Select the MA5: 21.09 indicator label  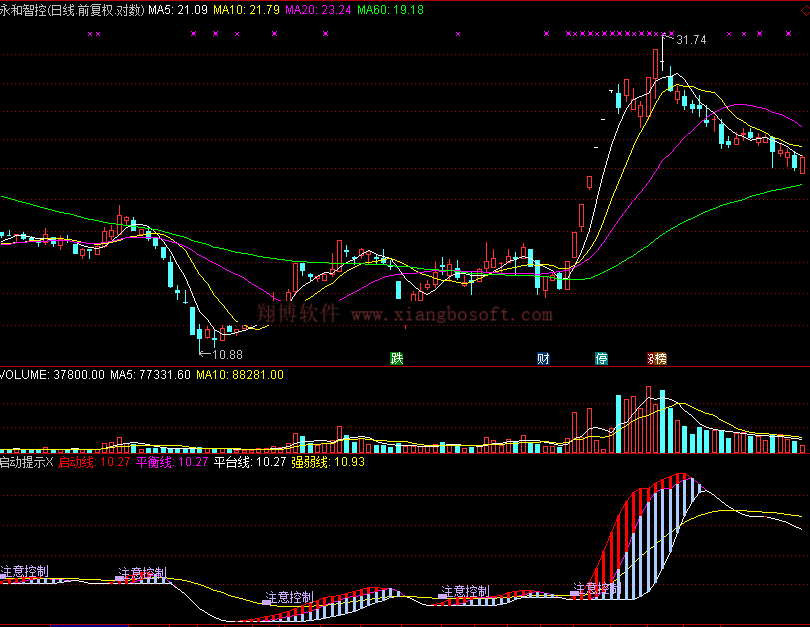pyautogui.click(x=178, y=9)
